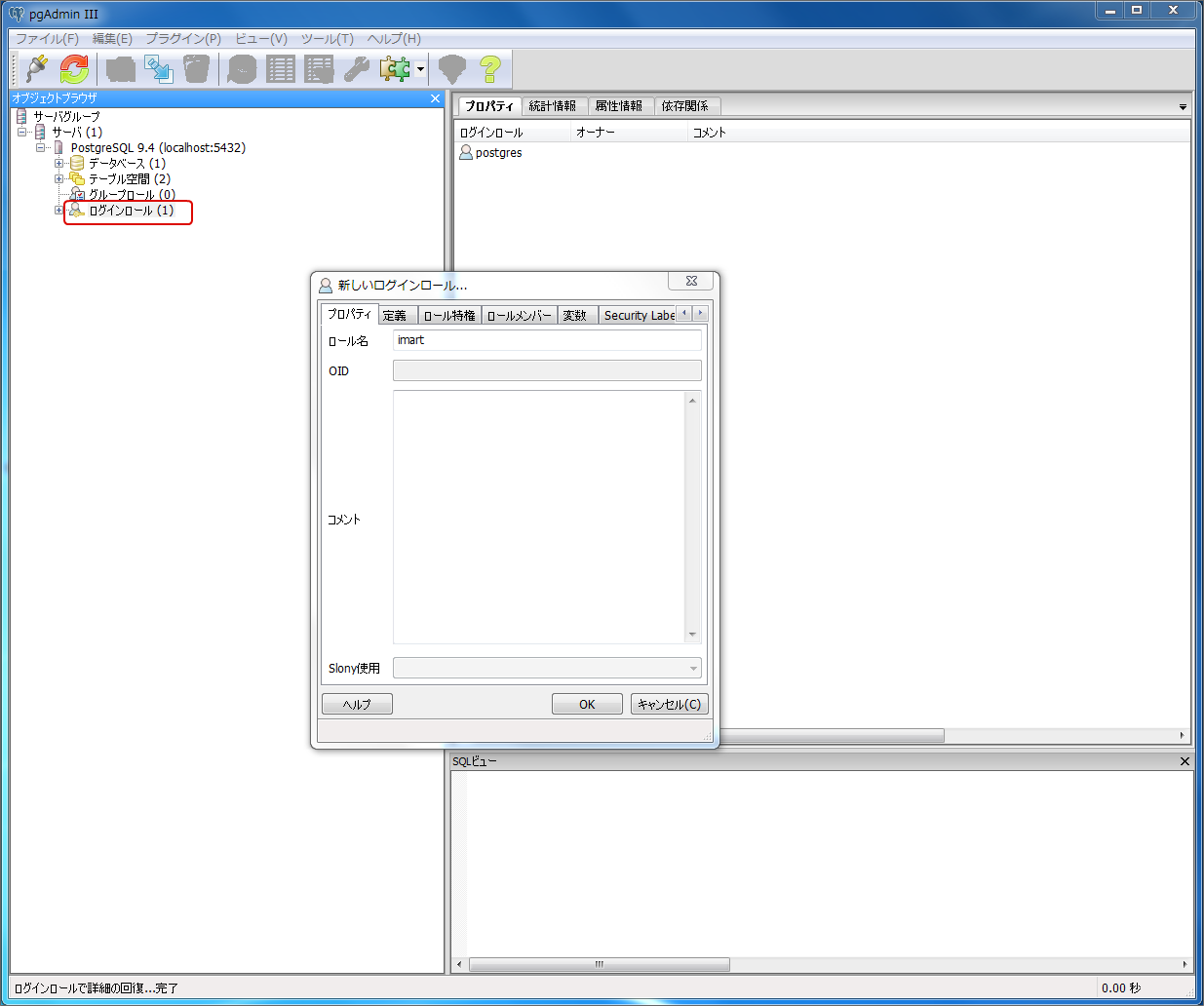Image resolution: width=1204 pixels, height=1006 pixels.
Task: Click the オーナー column header
Action: (x=629, y=133)
